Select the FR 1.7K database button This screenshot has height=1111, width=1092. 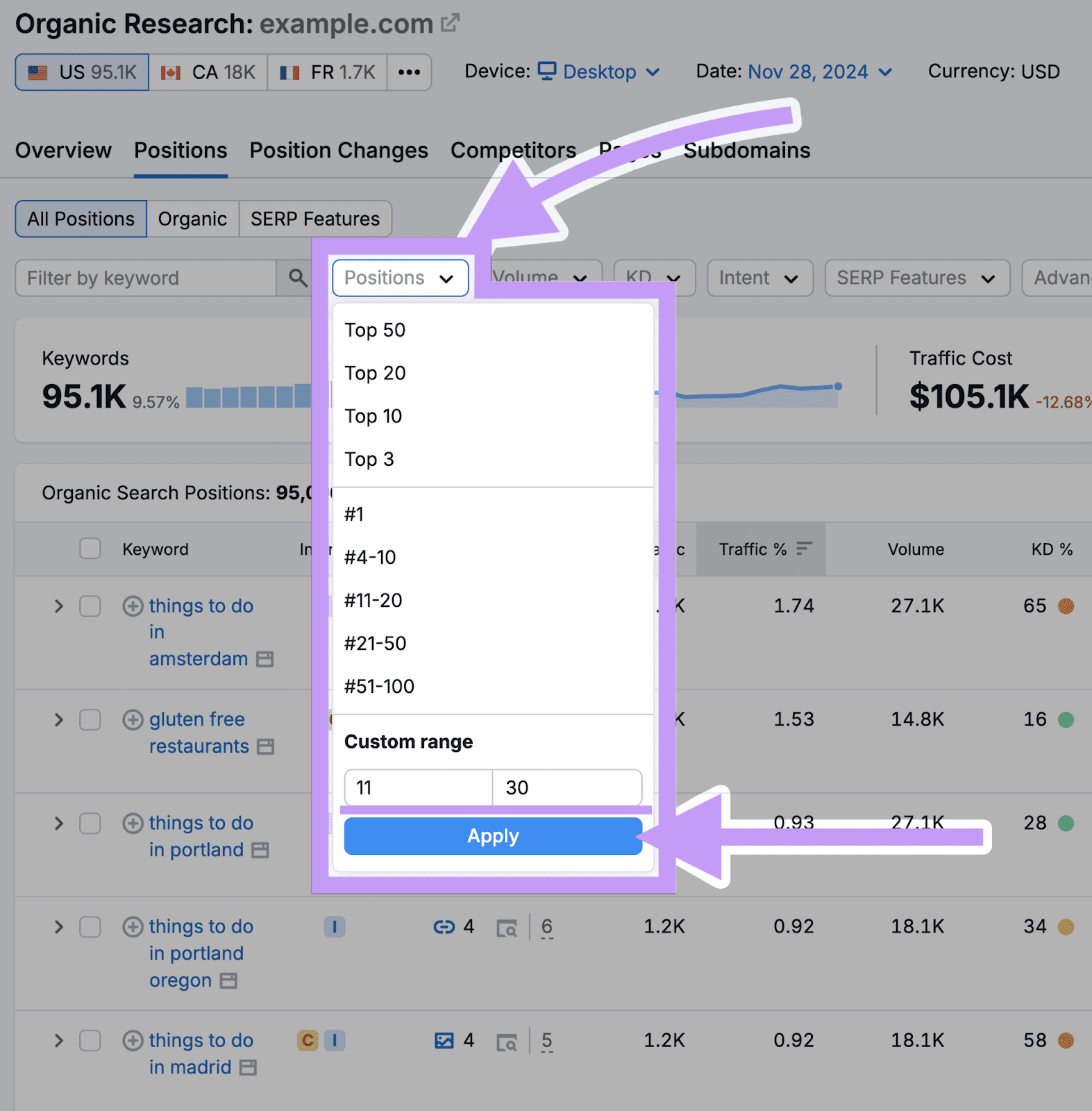(328, 72)
